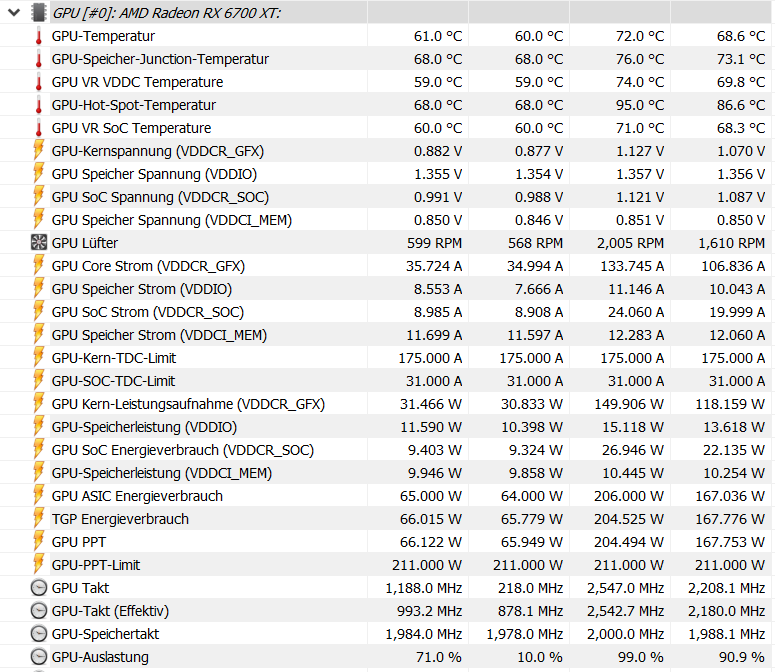Click thermometer icon beside GPU-Speicher-Junction-Temperatur
The height and width of the screenshot is (672, 775).
point(39,59)
